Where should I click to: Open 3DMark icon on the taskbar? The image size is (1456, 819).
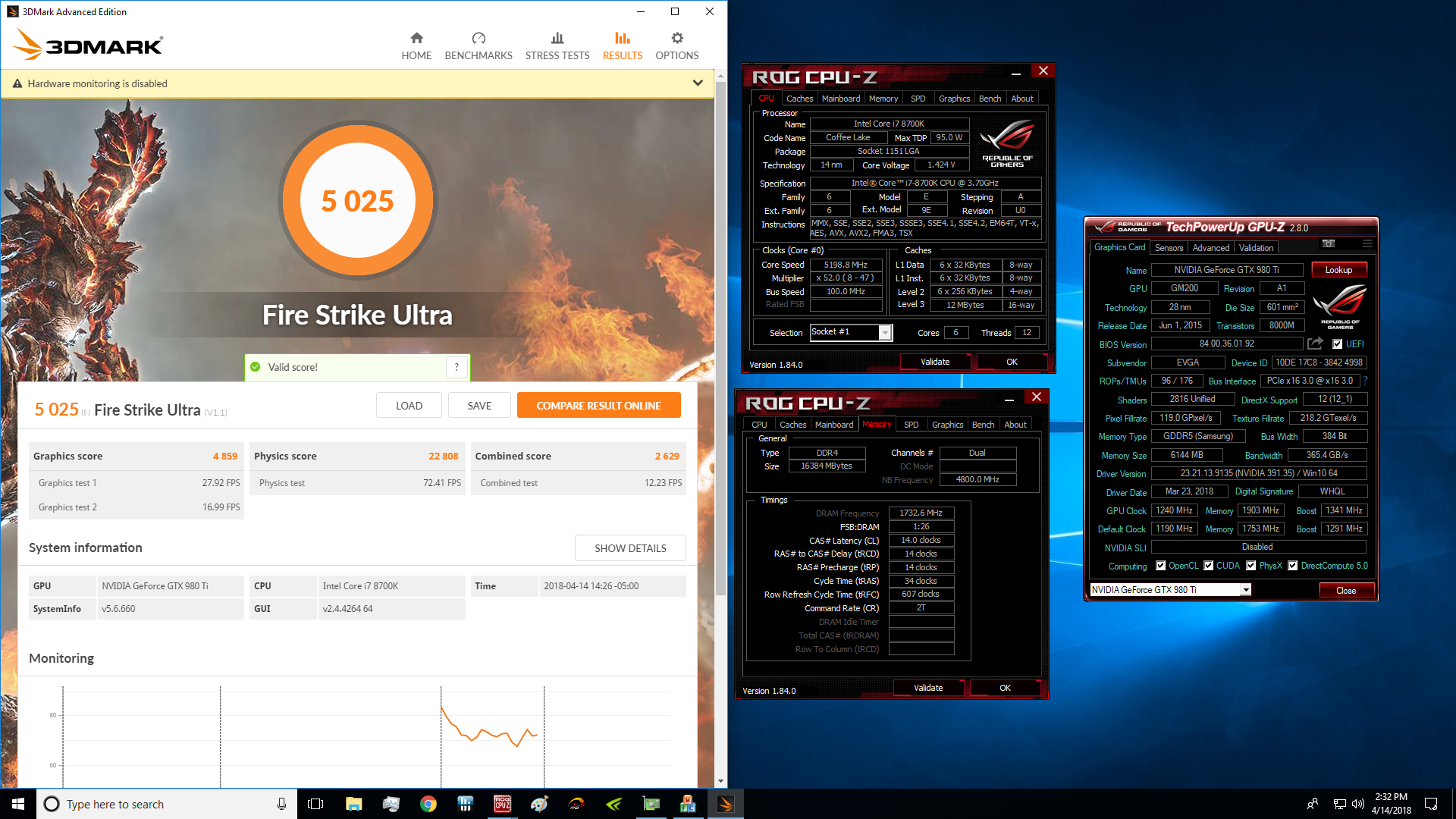725,804
